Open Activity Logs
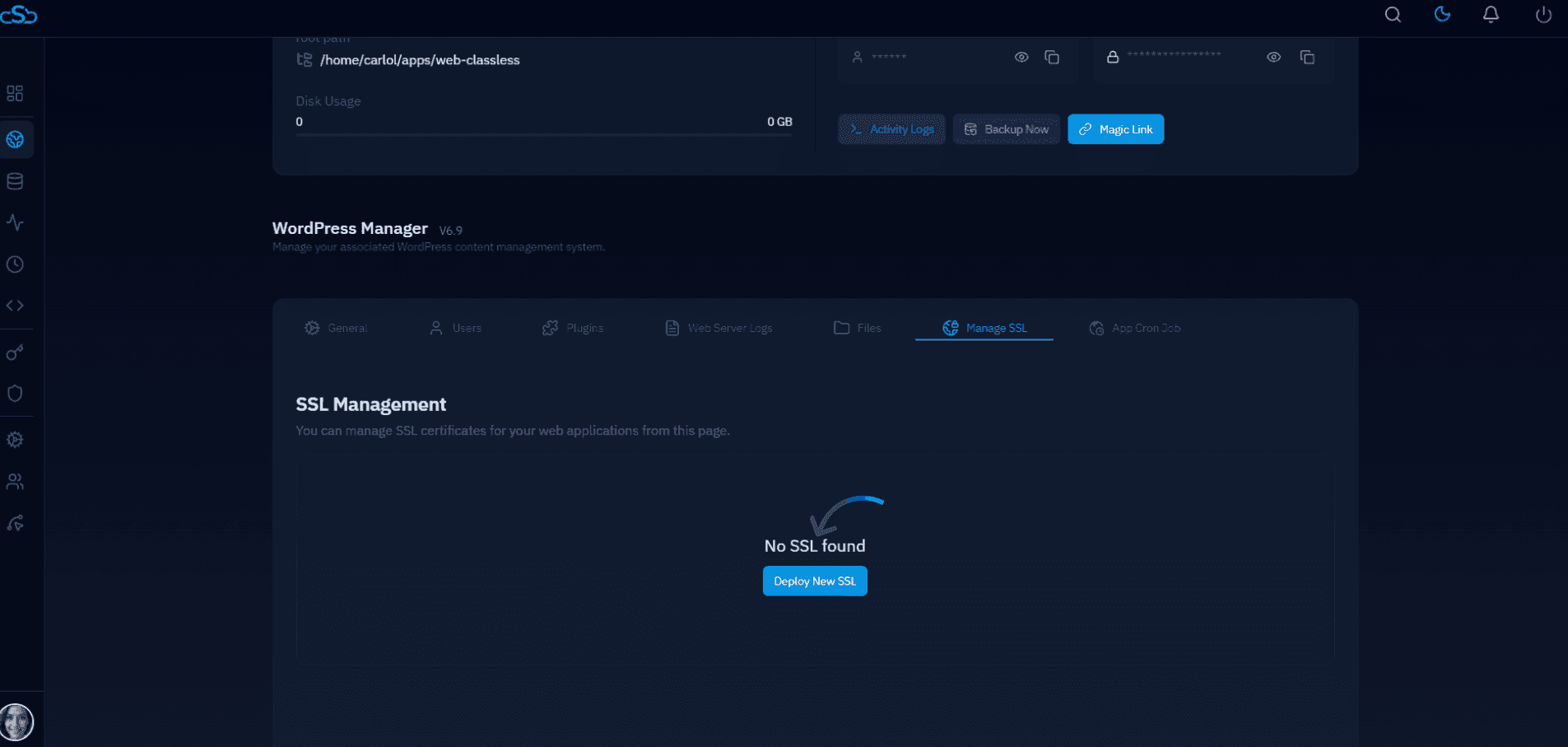Viewport: 1568px width, 747px height. coord(891,129)
